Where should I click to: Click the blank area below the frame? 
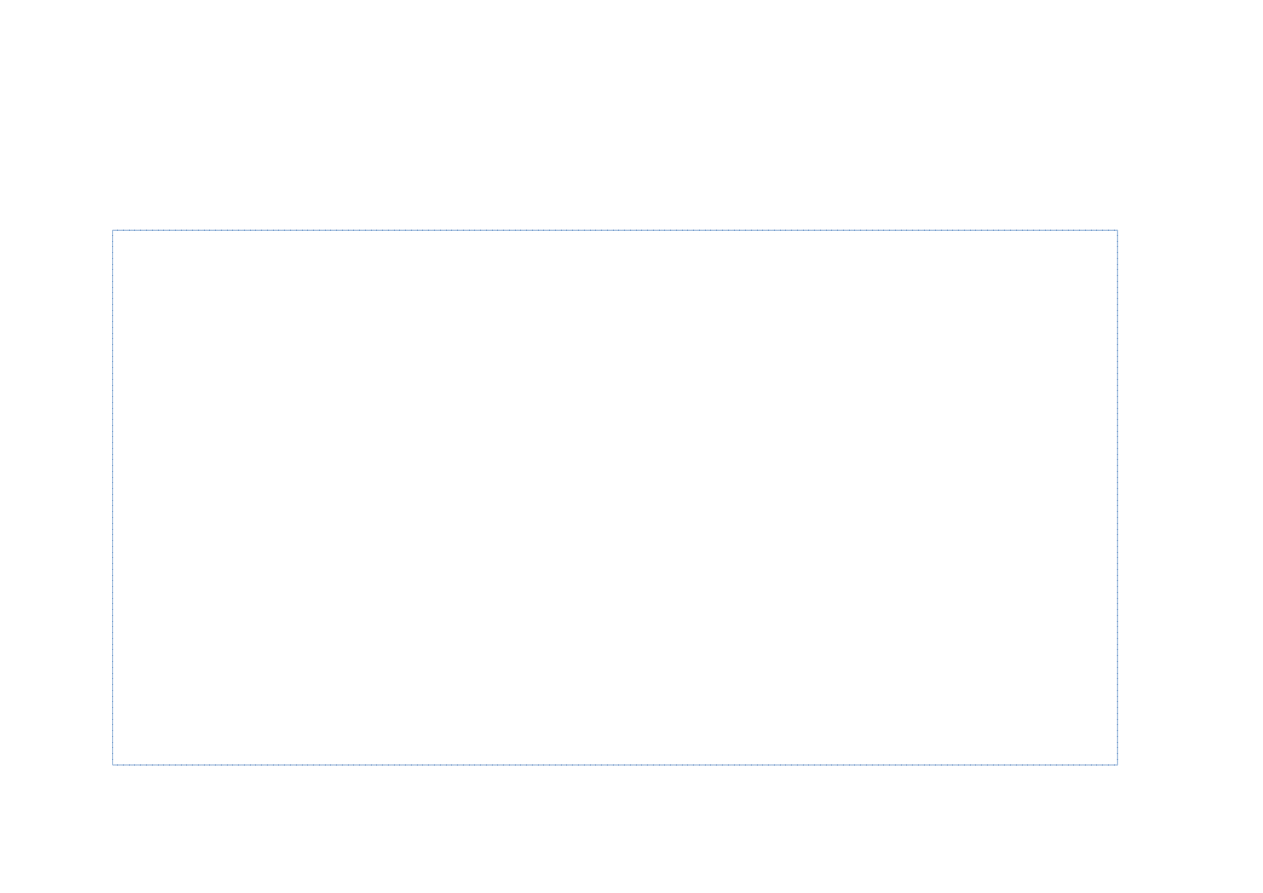coord(615,830)
